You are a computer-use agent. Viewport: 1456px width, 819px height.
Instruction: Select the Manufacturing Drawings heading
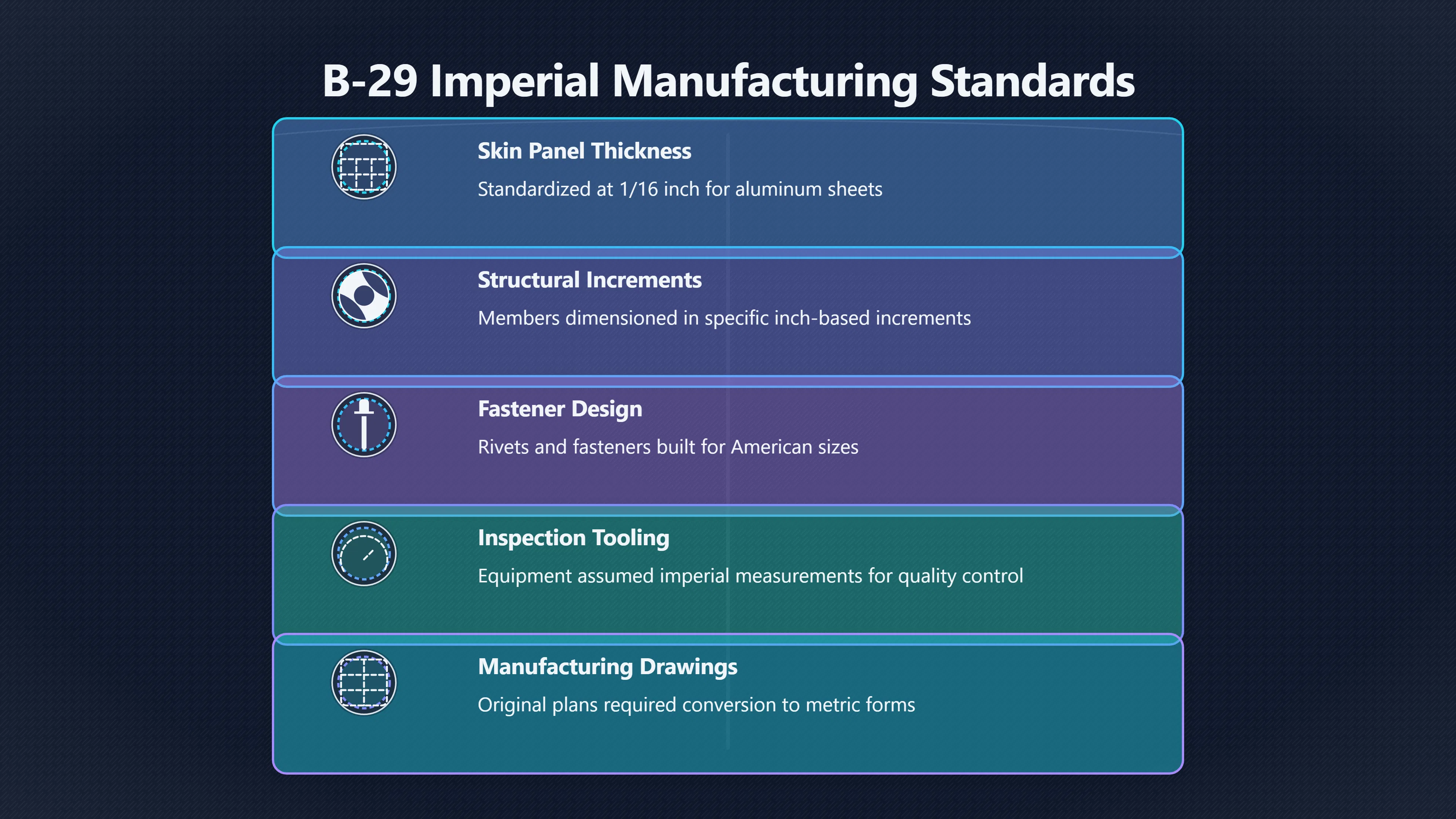[x=607, y=667]
